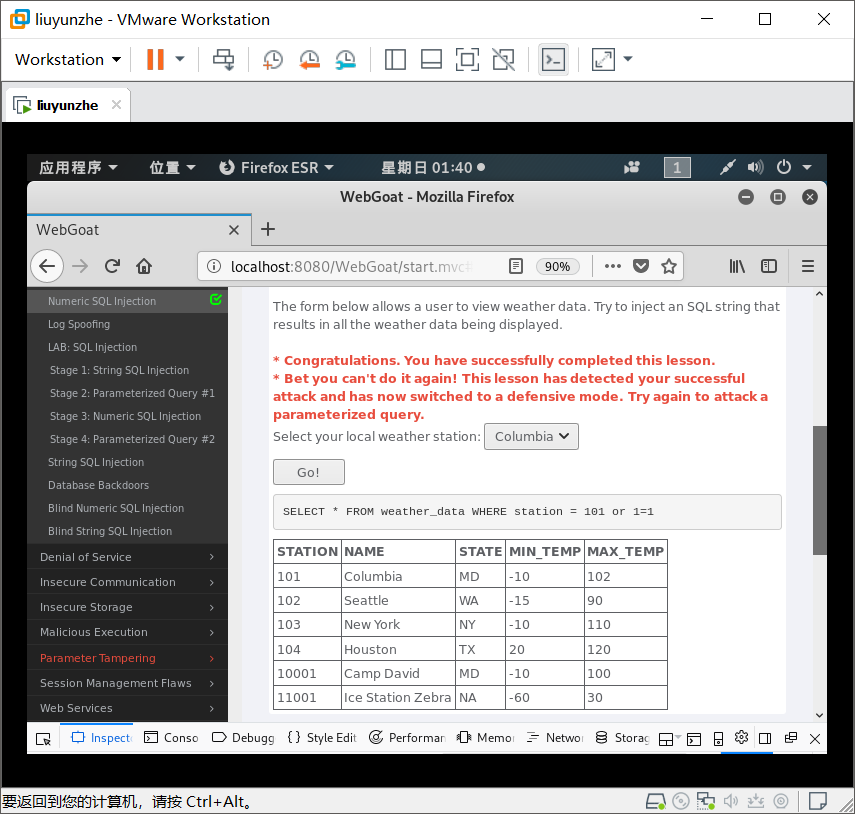The height and width of the screenshot is (814, 855).
Task: Open the Workstation menu
Action: [68, 59]
